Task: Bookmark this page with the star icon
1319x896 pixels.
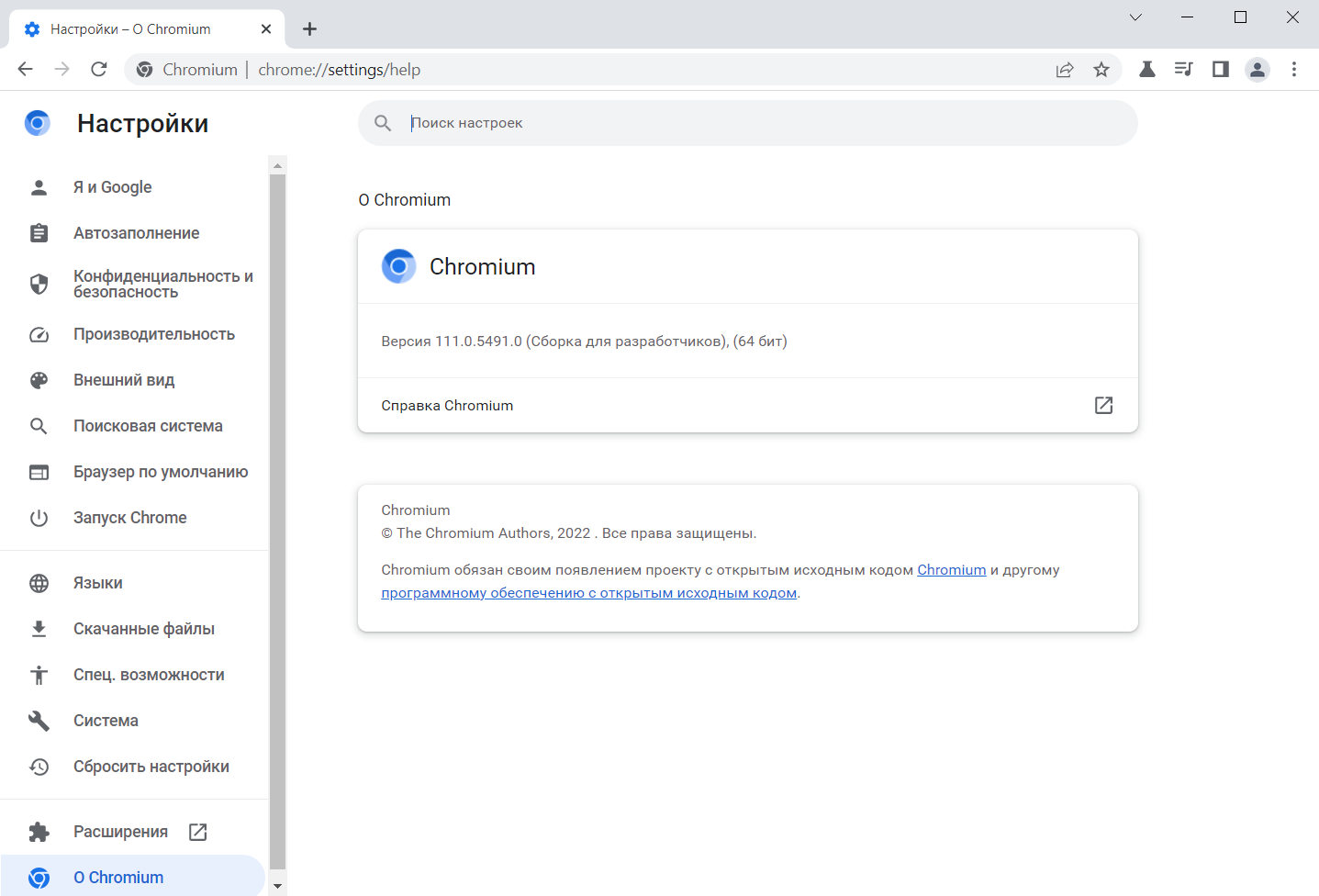Action: (1101, 70)
